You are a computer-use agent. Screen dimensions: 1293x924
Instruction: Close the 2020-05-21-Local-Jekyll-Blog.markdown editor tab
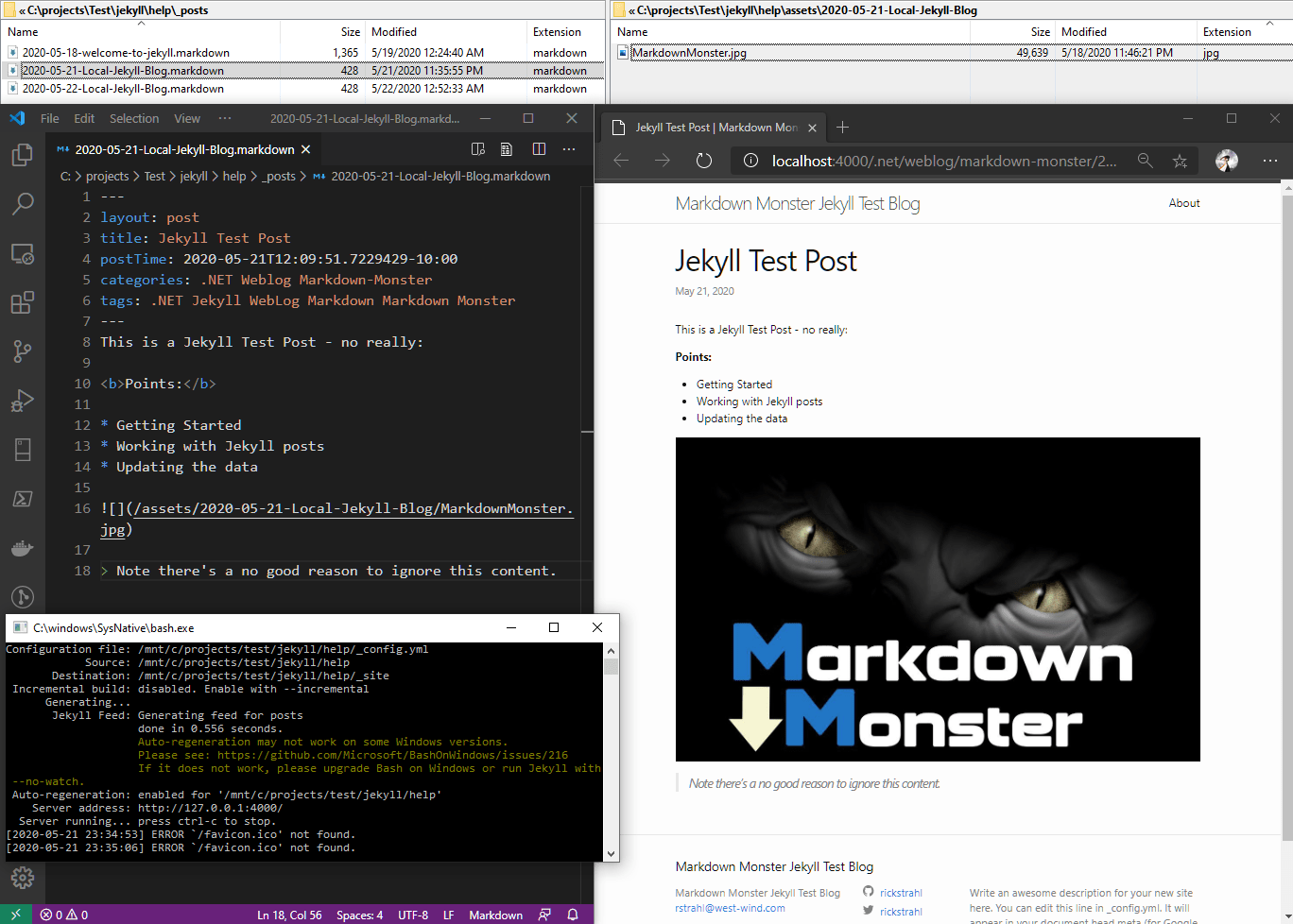[x=305, y=149]
